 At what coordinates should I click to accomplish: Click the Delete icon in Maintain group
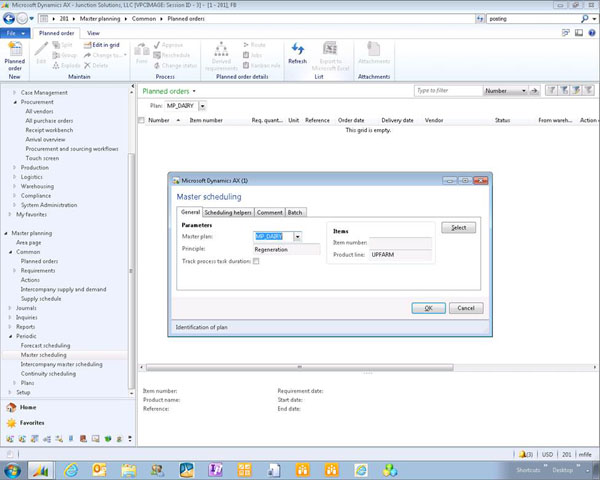pos(87,65)
